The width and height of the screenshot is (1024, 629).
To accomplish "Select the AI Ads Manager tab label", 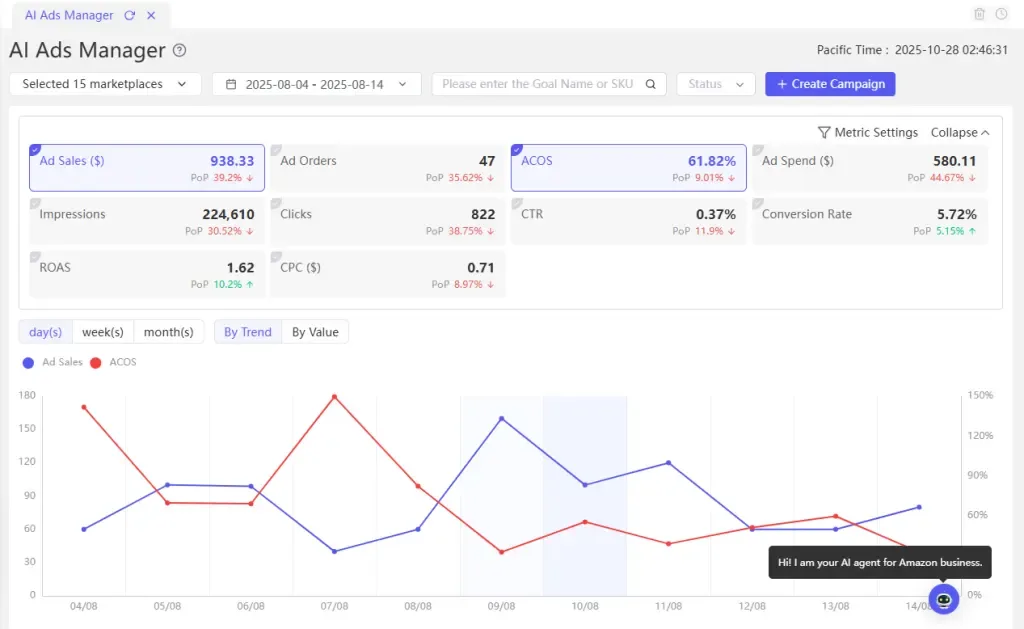I will (69, 15).
